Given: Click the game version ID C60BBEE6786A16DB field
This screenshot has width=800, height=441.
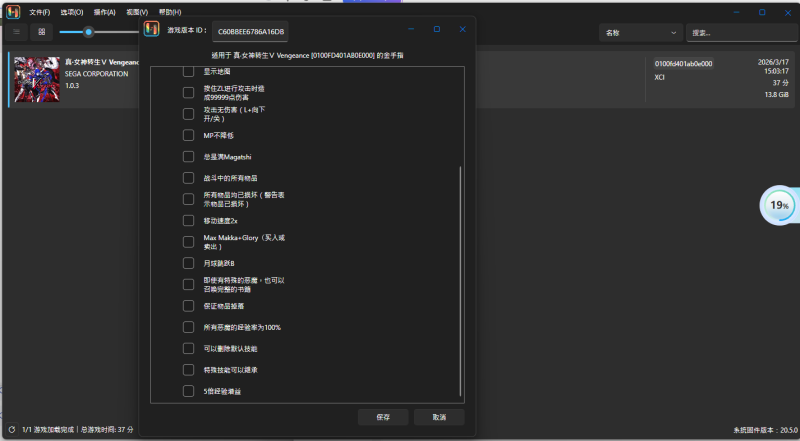Looking at the screenshot, I should tap(251, 31).
